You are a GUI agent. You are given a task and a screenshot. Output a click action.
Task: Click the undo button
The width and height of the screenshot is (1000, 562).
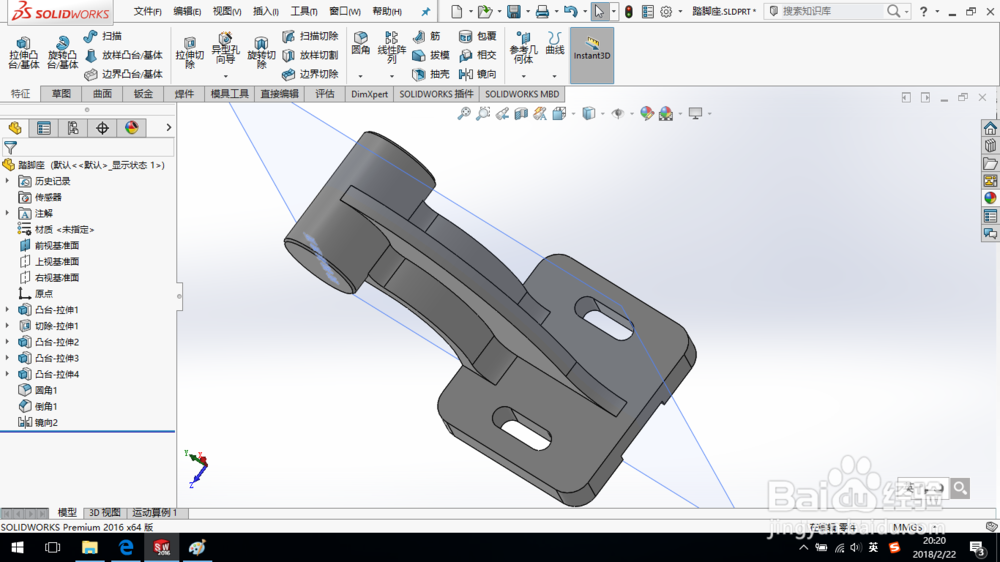click(x=570, y=11)
